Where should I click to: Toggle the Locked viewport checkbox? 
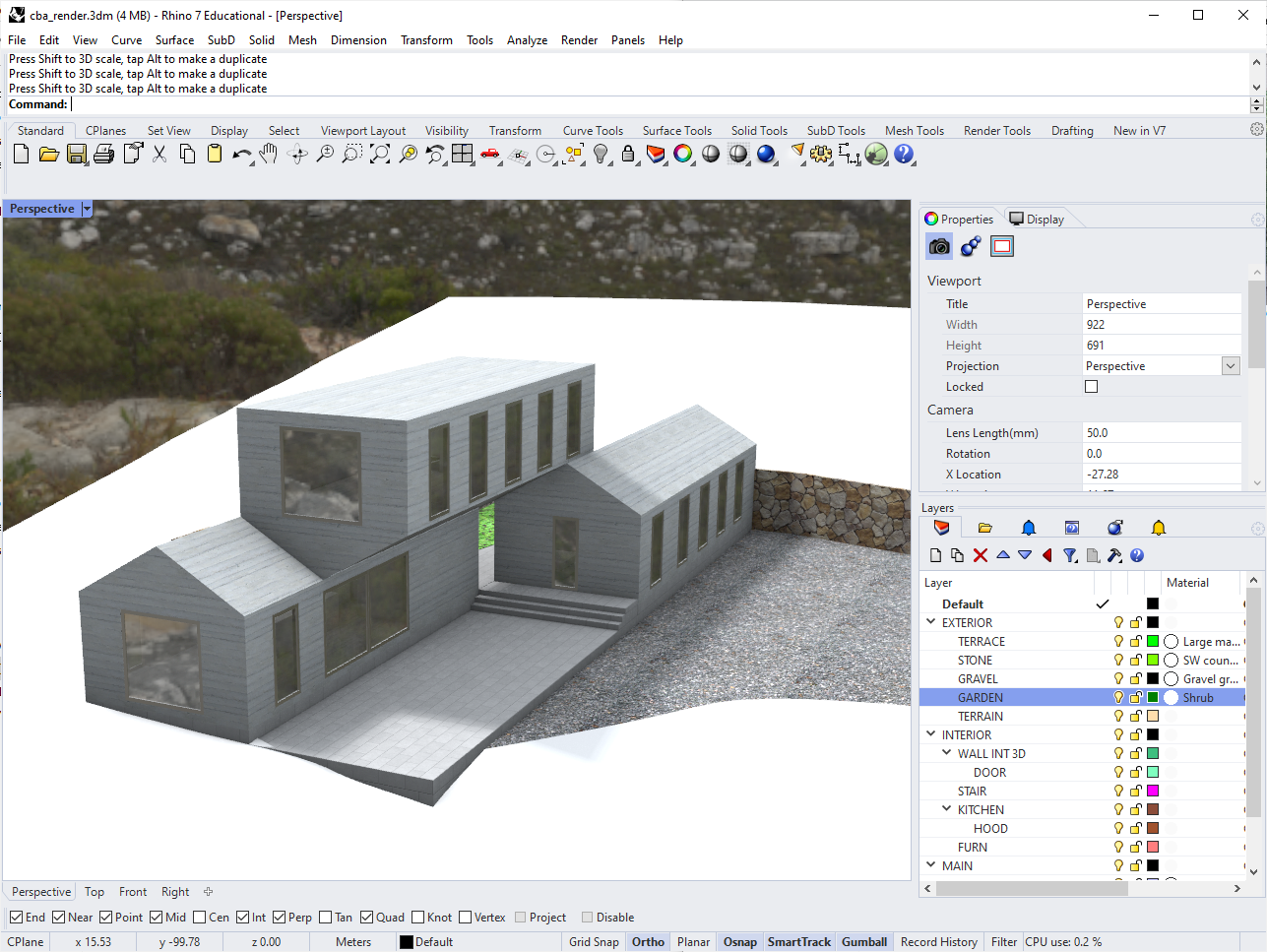coord(1091,387)
